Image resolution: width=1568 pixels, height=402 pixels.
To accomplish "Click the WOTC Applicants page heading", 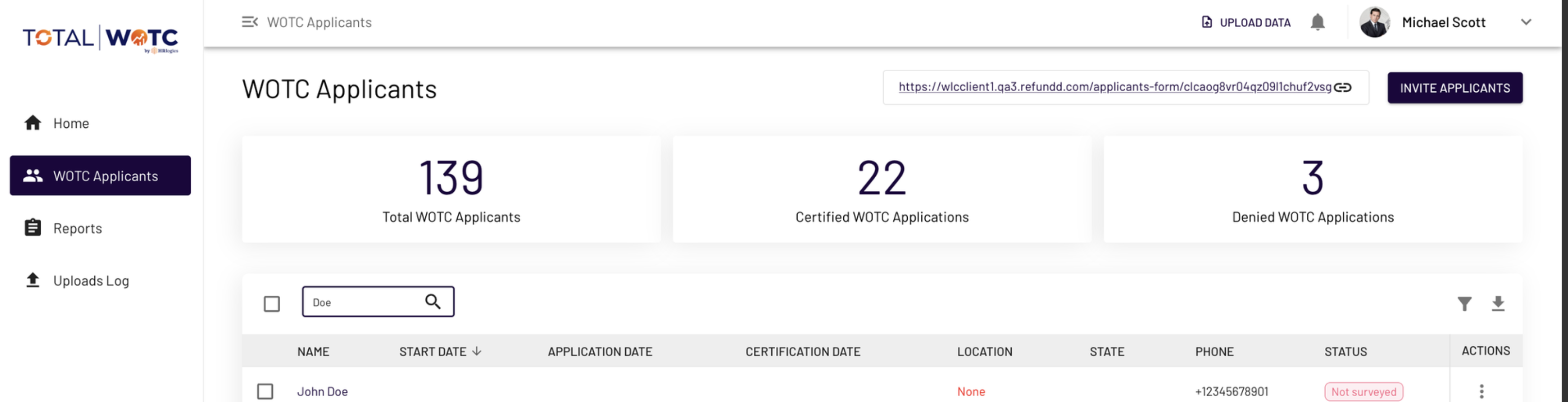I will [339, 89].
